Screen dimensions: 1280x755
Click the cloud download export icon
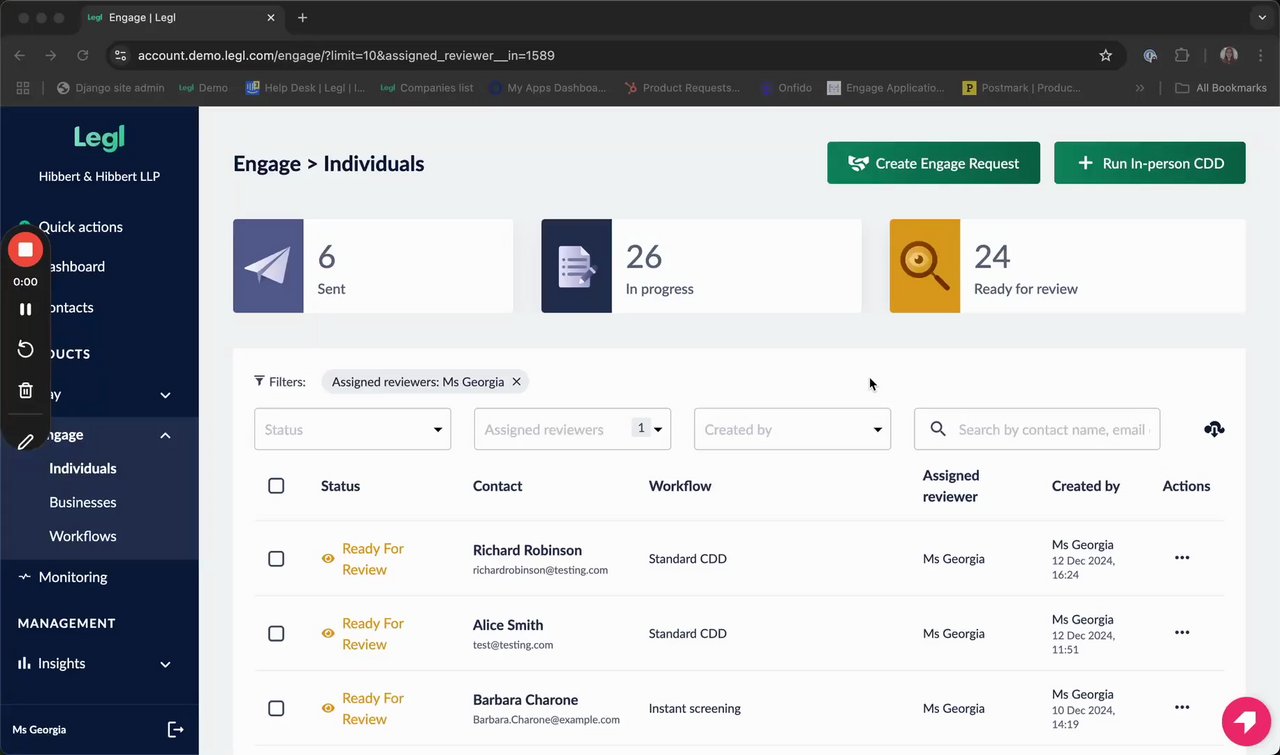1214,429
